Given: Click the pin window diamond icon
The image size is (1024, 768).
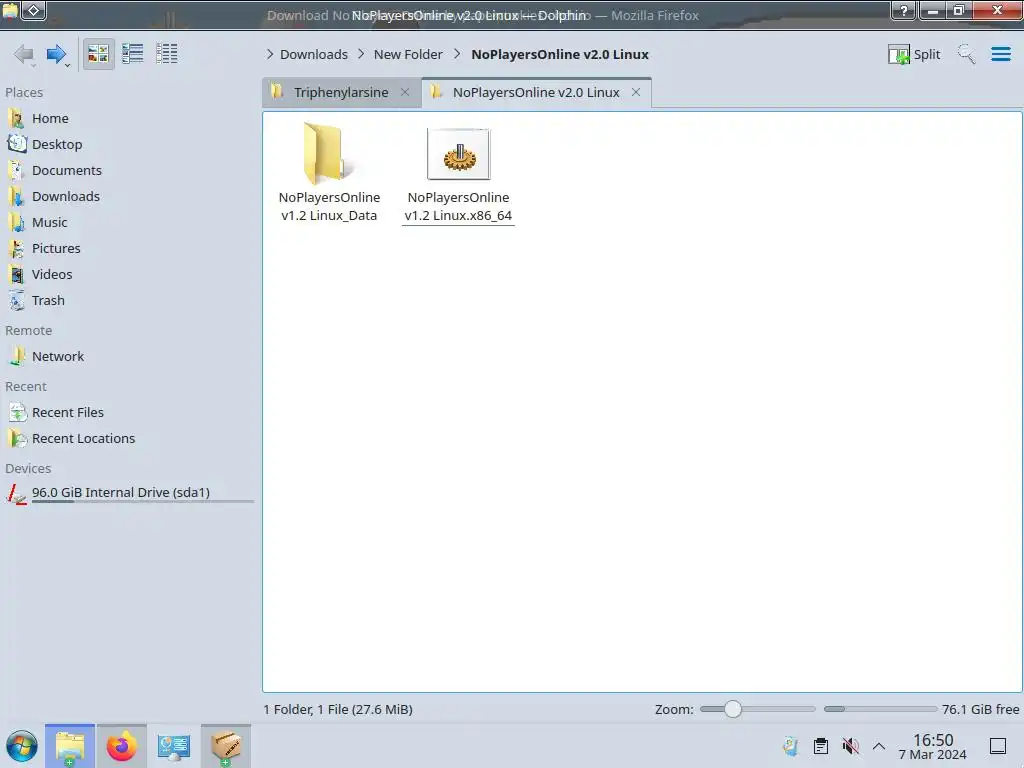Looking at the screenshot, I should pyautogui.click(x=33, y=10).
